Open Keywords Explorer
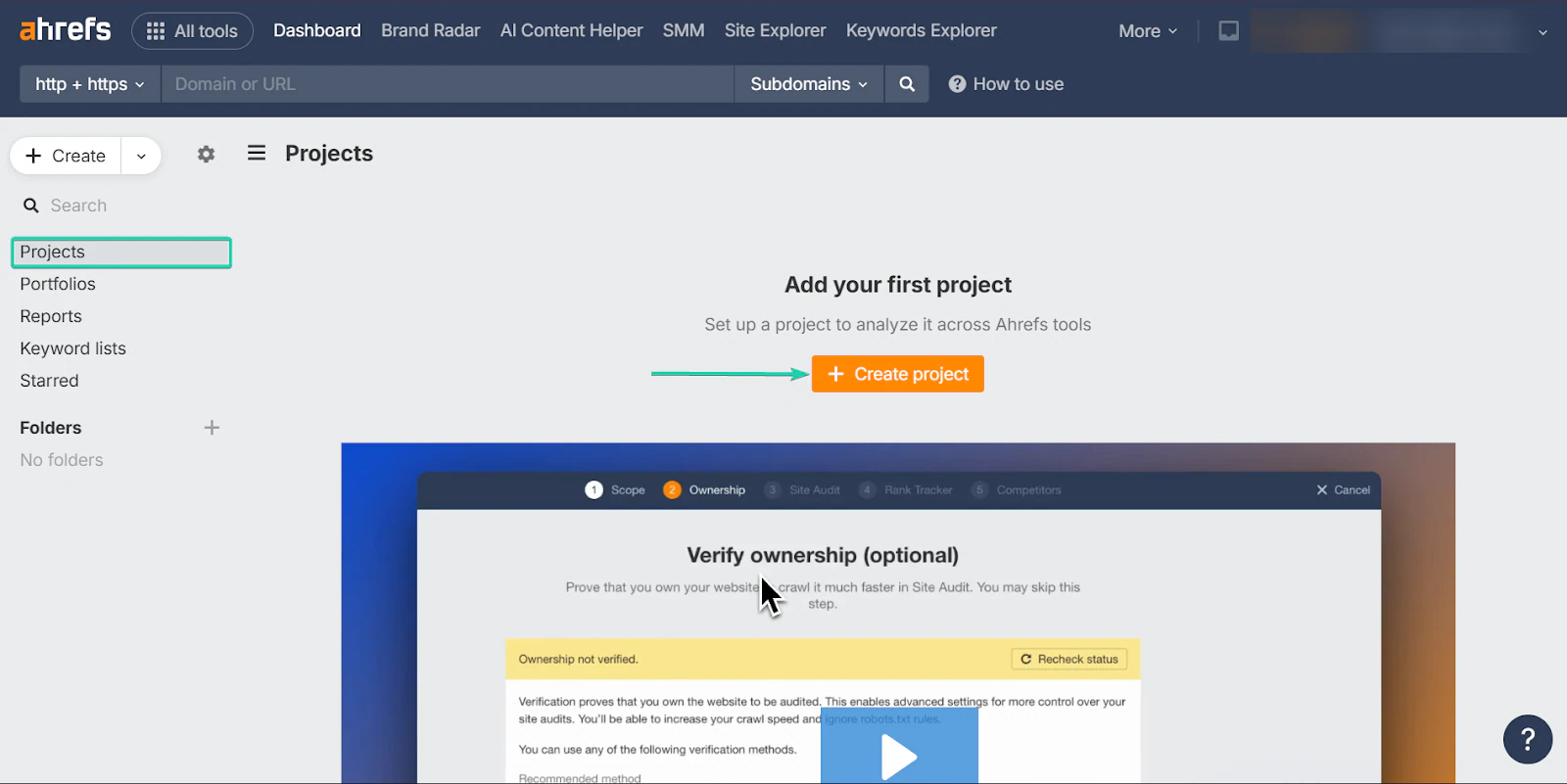Viewport: 1567px width, 784px height. tap(922, 30)
